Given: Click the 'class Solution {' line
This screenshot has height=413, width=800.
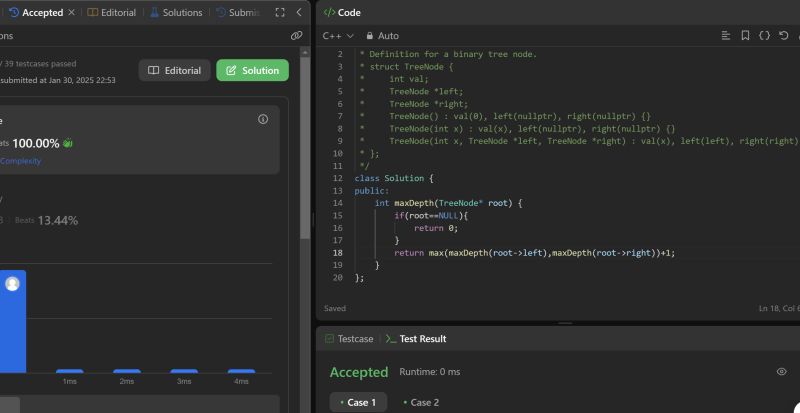Looking at the screenshot, I should click(x=394, y=178).
